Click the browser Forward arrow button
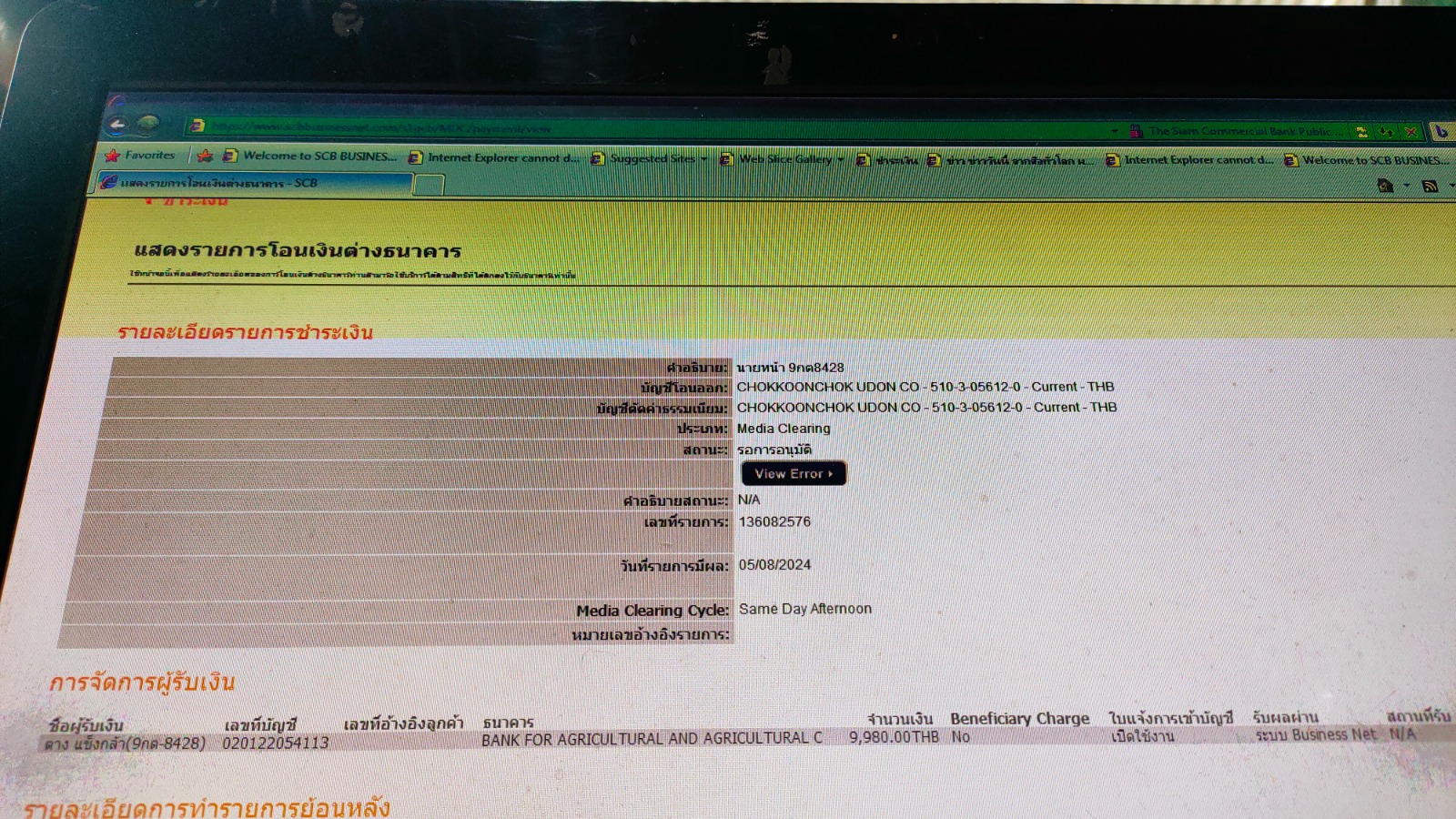 click(148, 124)
